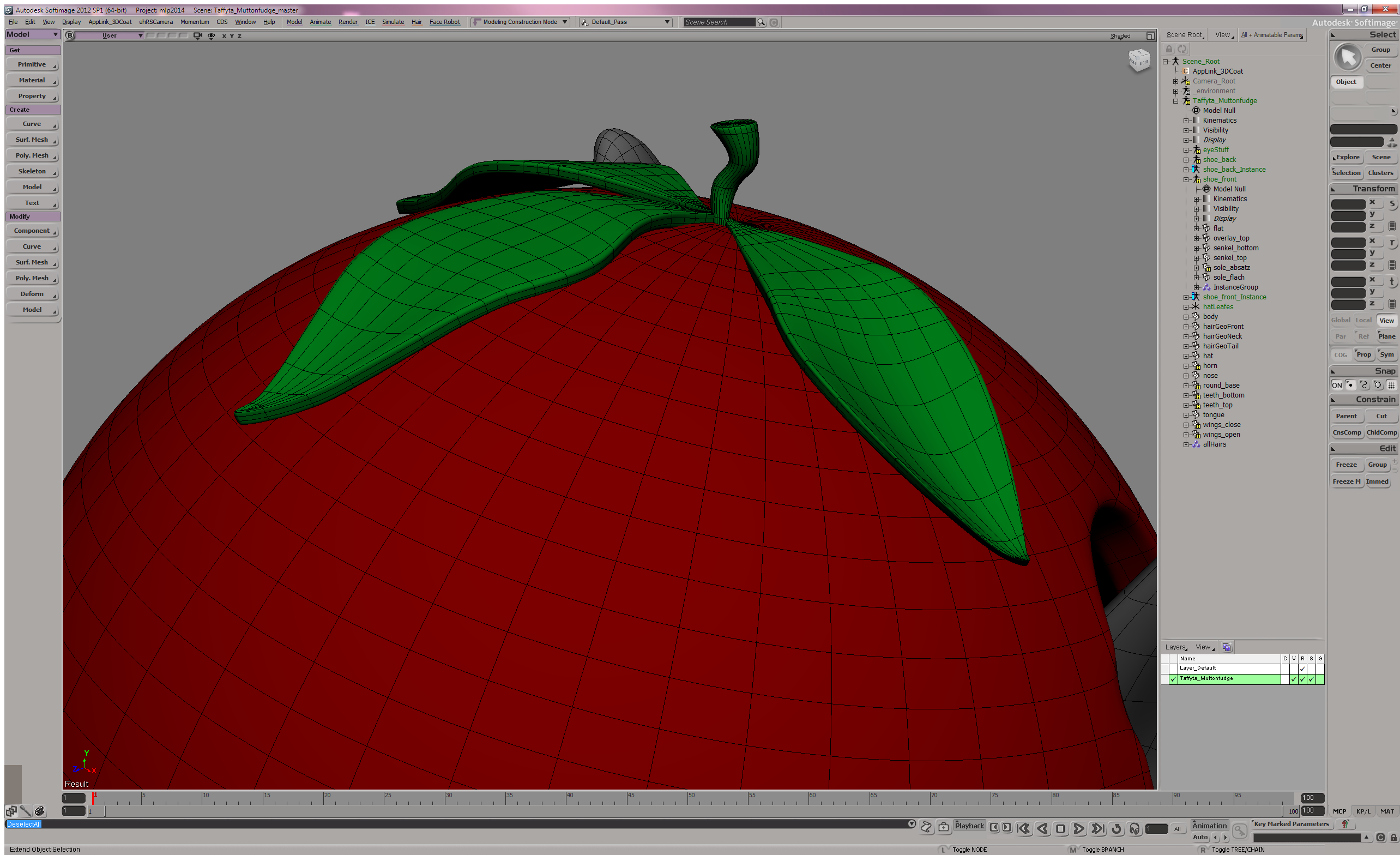Toggle Snap ON button
1400x855 pixels.
click(1337, 385)
